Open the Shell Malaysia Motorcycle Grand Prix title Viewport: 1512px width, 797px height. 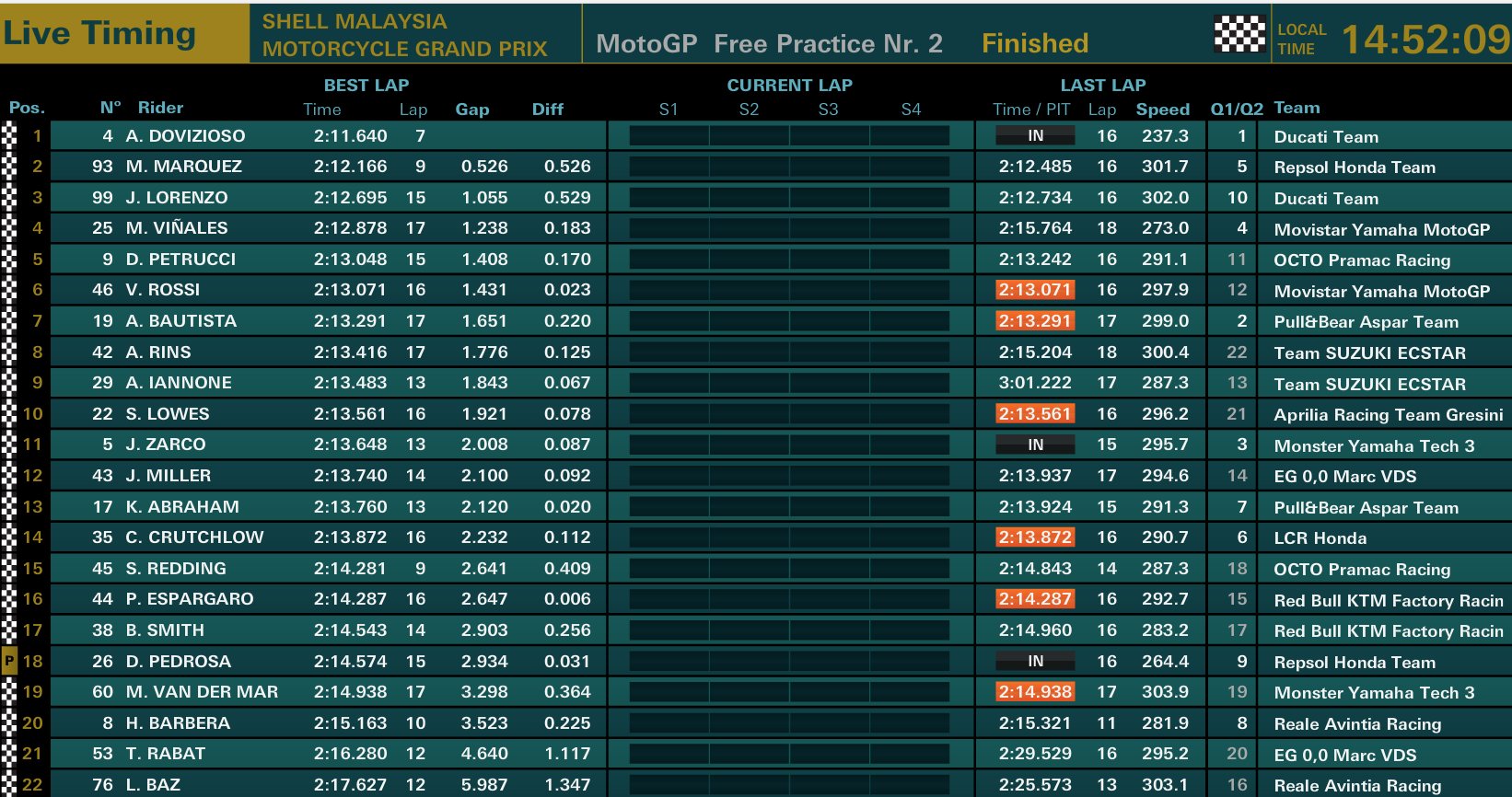point(405,35)
